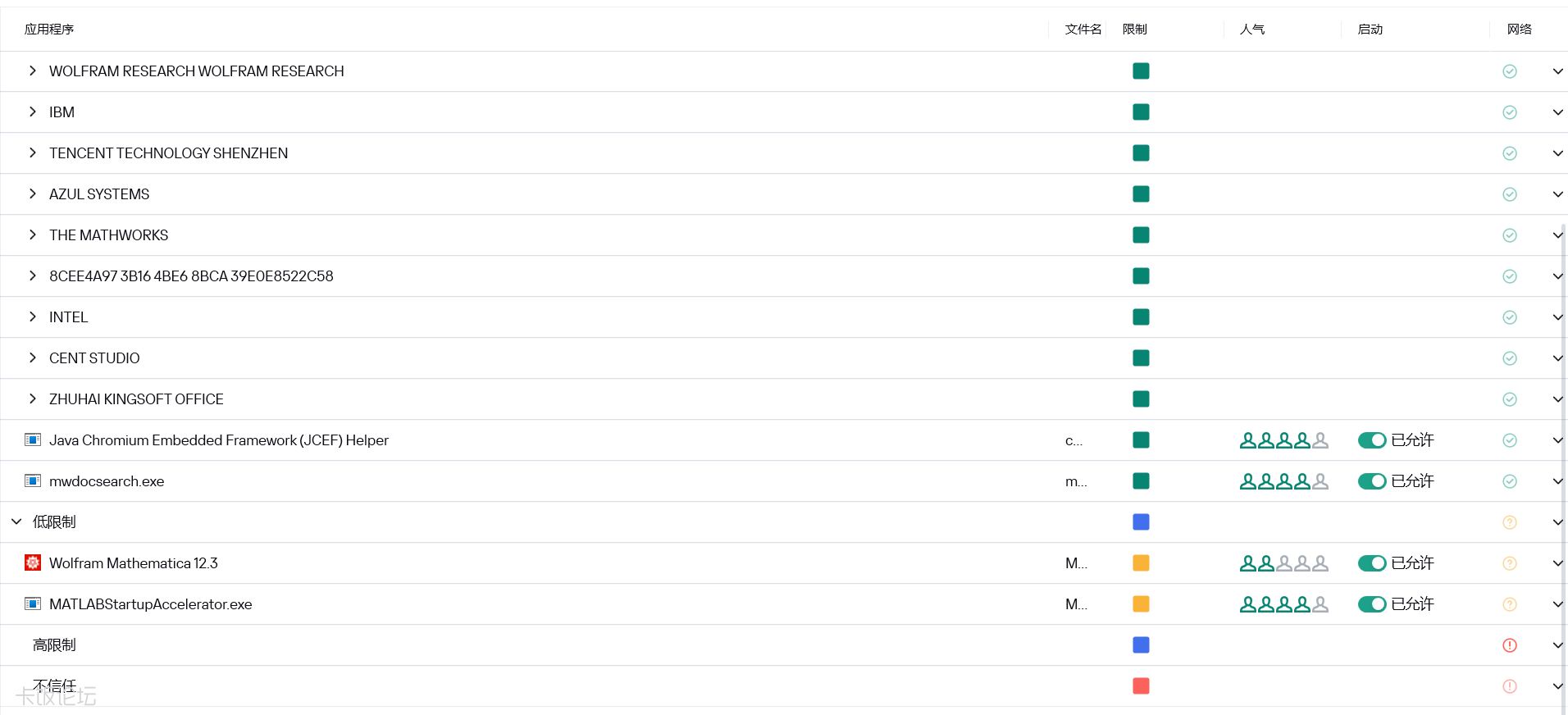
Task: Expand the CENT STUDIO group
Action: (x=33, y=357)
